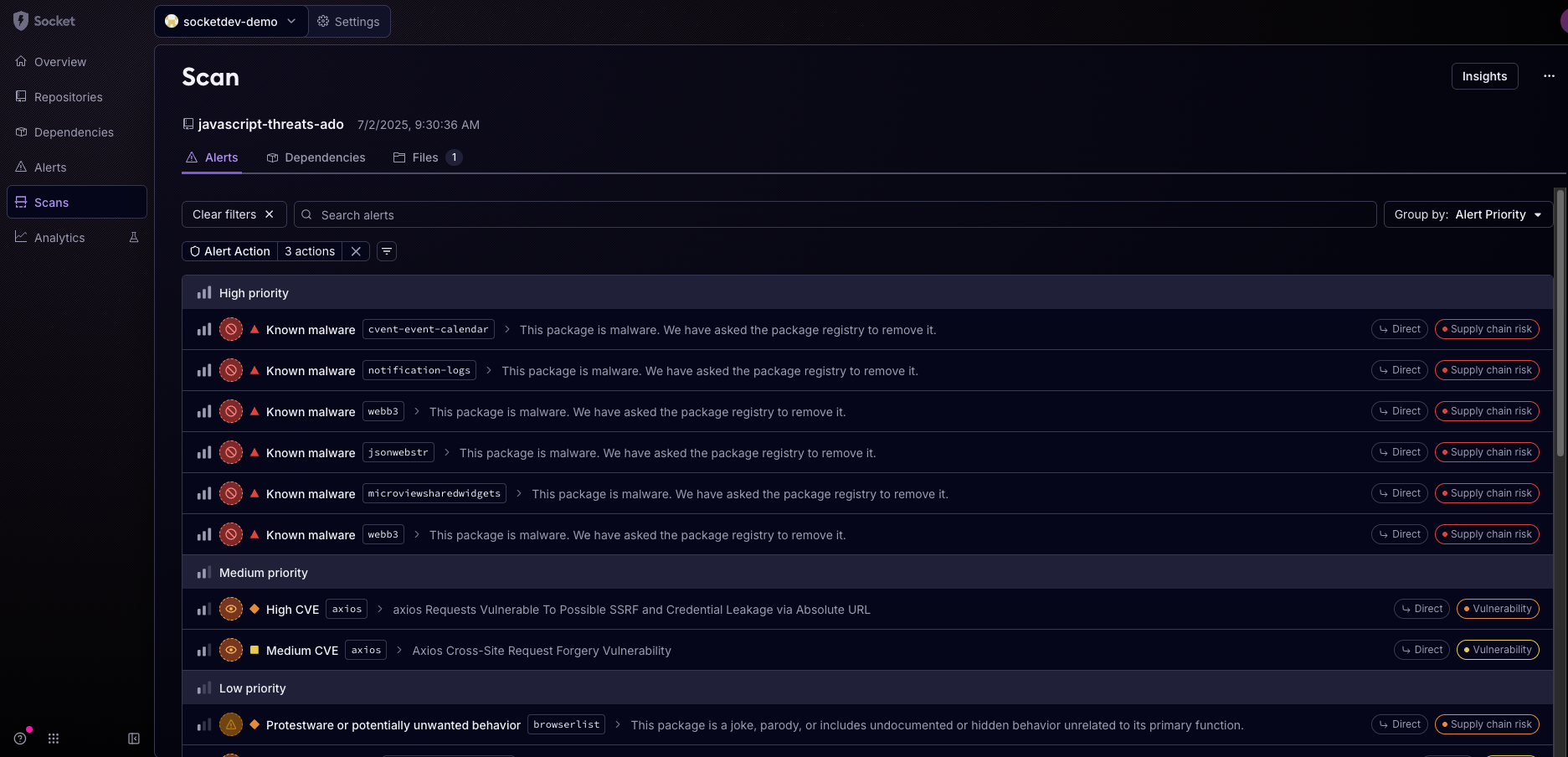This screenshot has height=757, width=1568.
Task: Click the Insights button
Action: click(x=1484, y=76)
